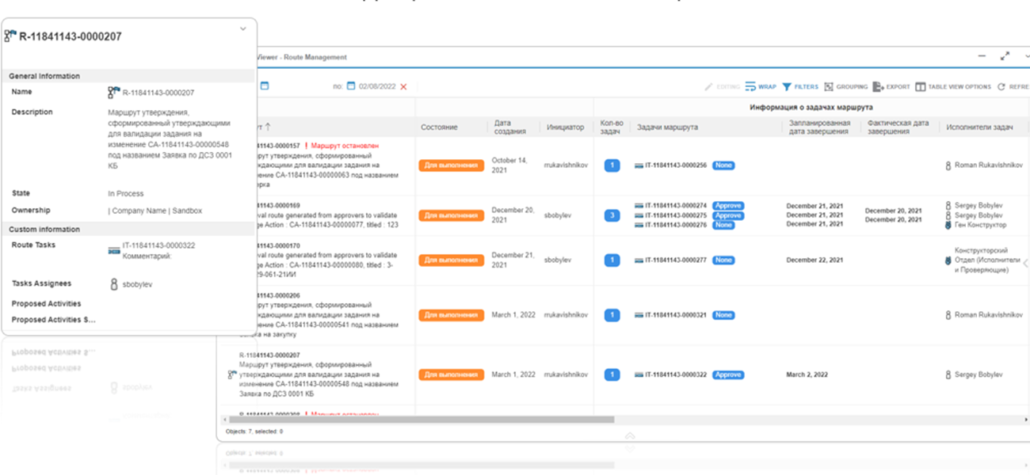This screenshot has height=475, width=1030.
Task: Toggle Wrap text in toolbar
Action: (751, 87)
